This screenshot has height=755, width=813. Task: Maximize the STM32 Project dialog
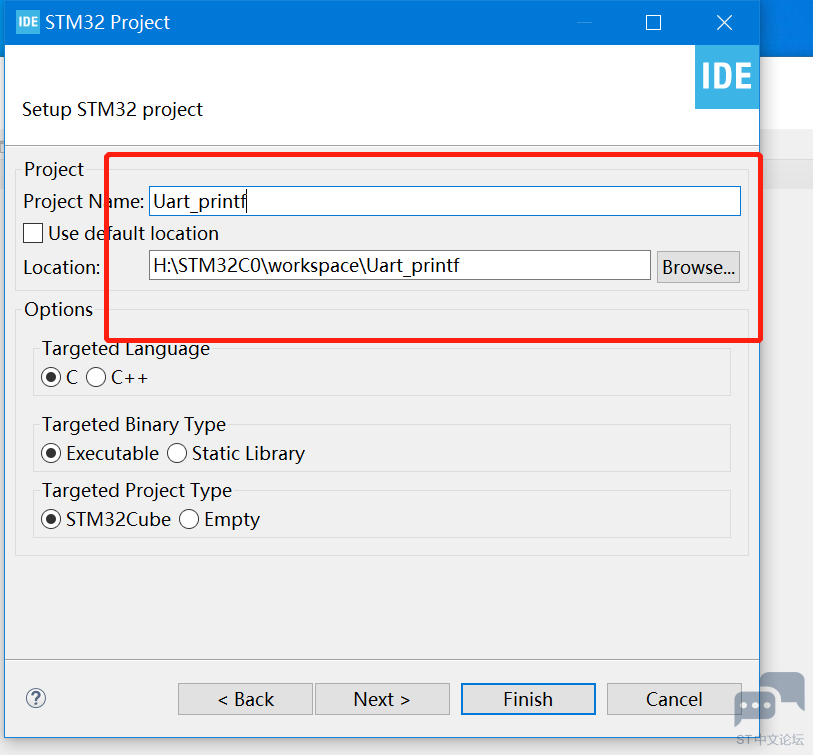pos(653,23)
